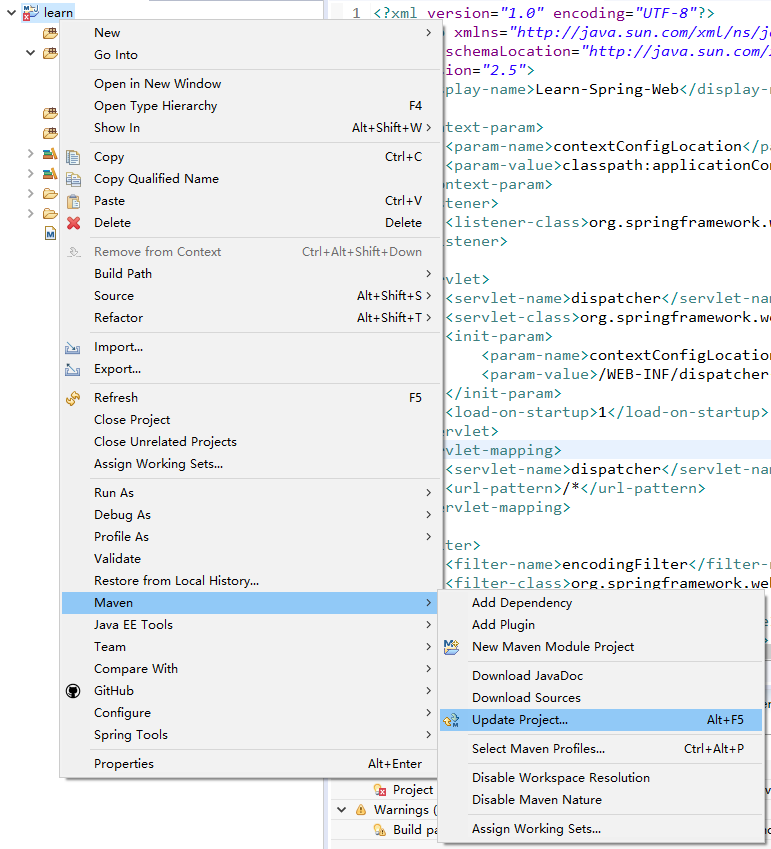Click the Update Project icon in Maven submenu
Viewport: 771px width, 849px height.
click(x=451, y=720)
